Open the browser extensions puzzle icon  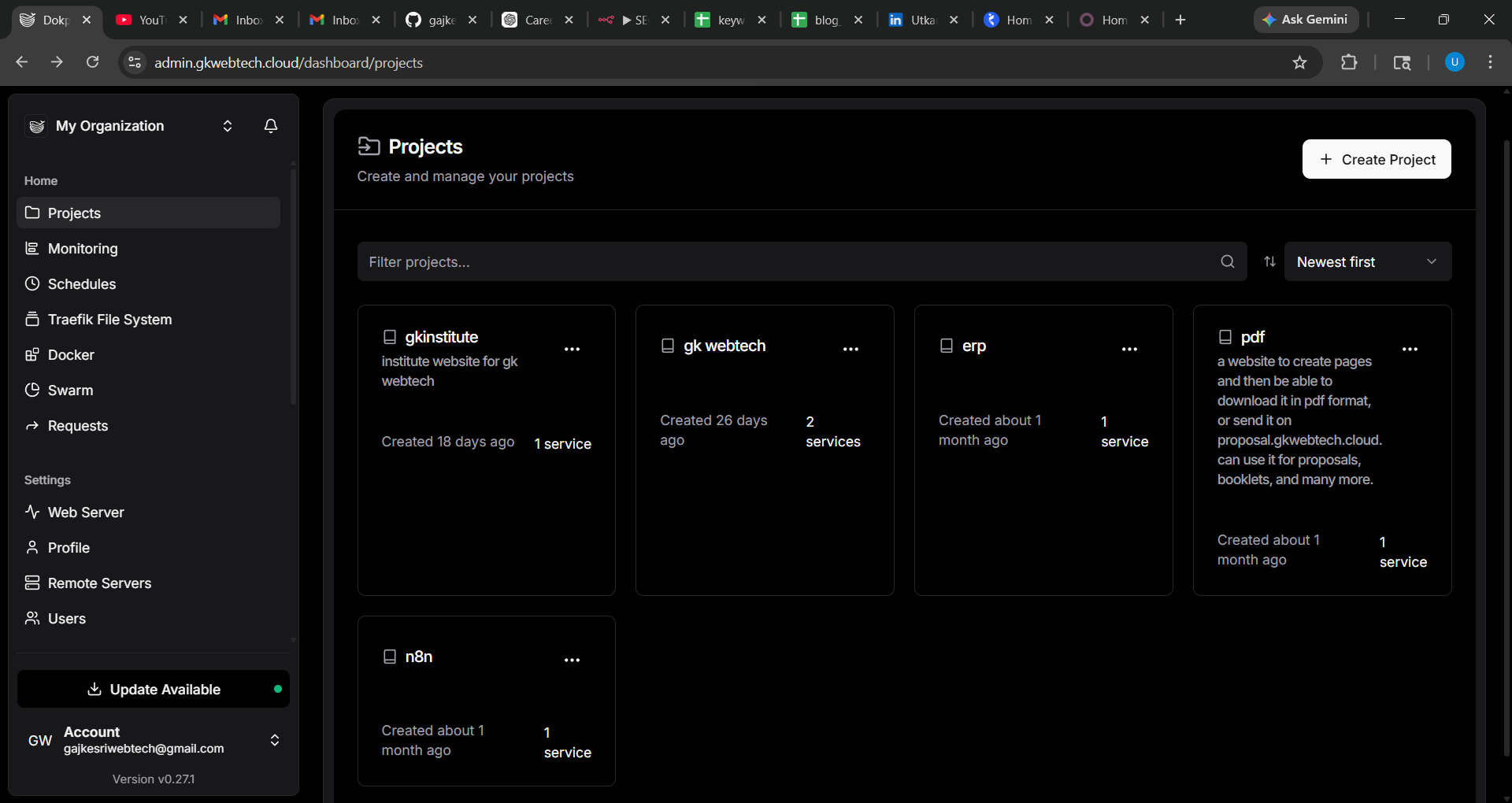point(1349,63)
